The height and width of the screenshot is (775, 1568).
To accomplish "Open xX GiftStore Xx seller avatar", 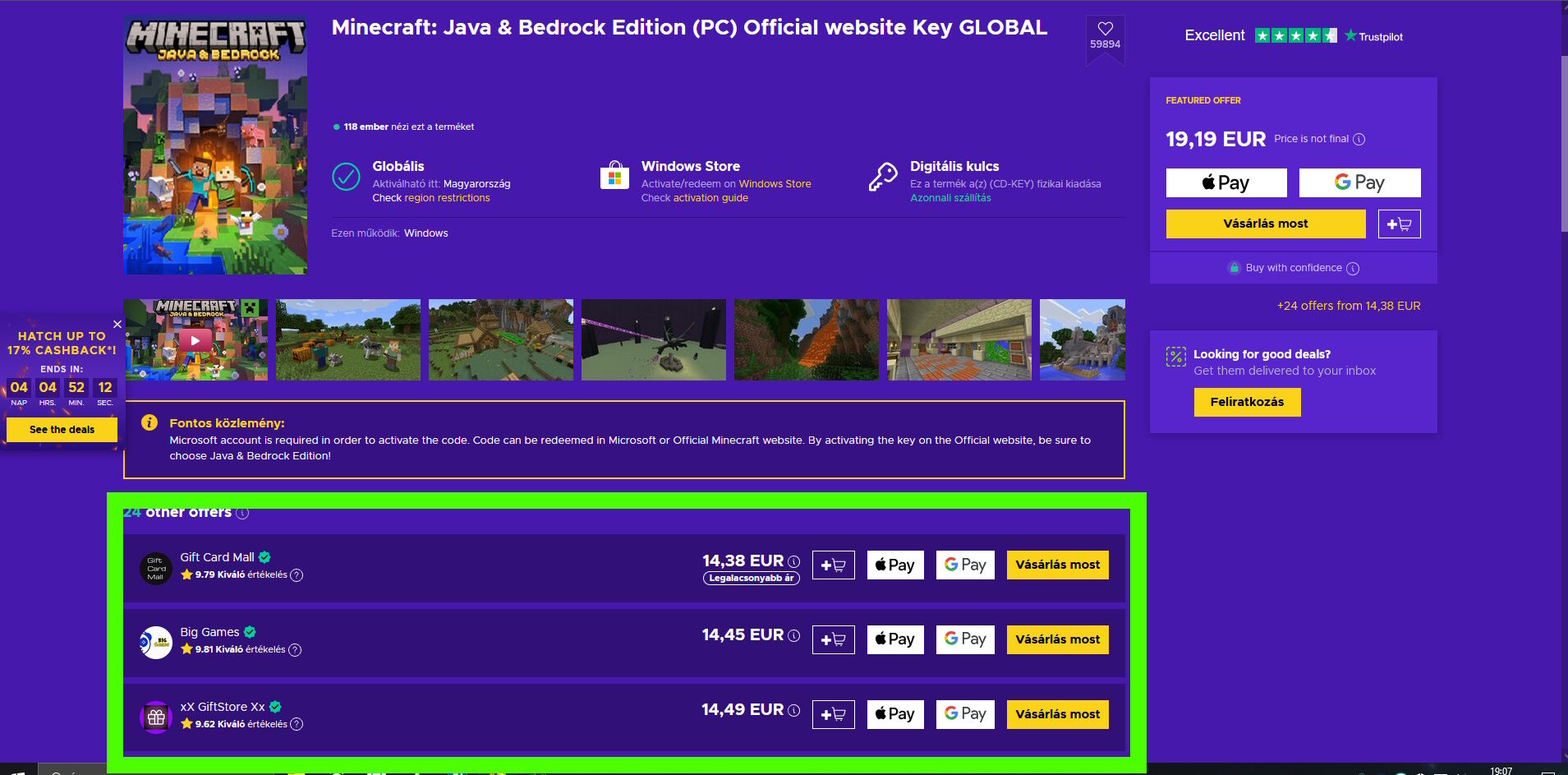I will [156, 717].
